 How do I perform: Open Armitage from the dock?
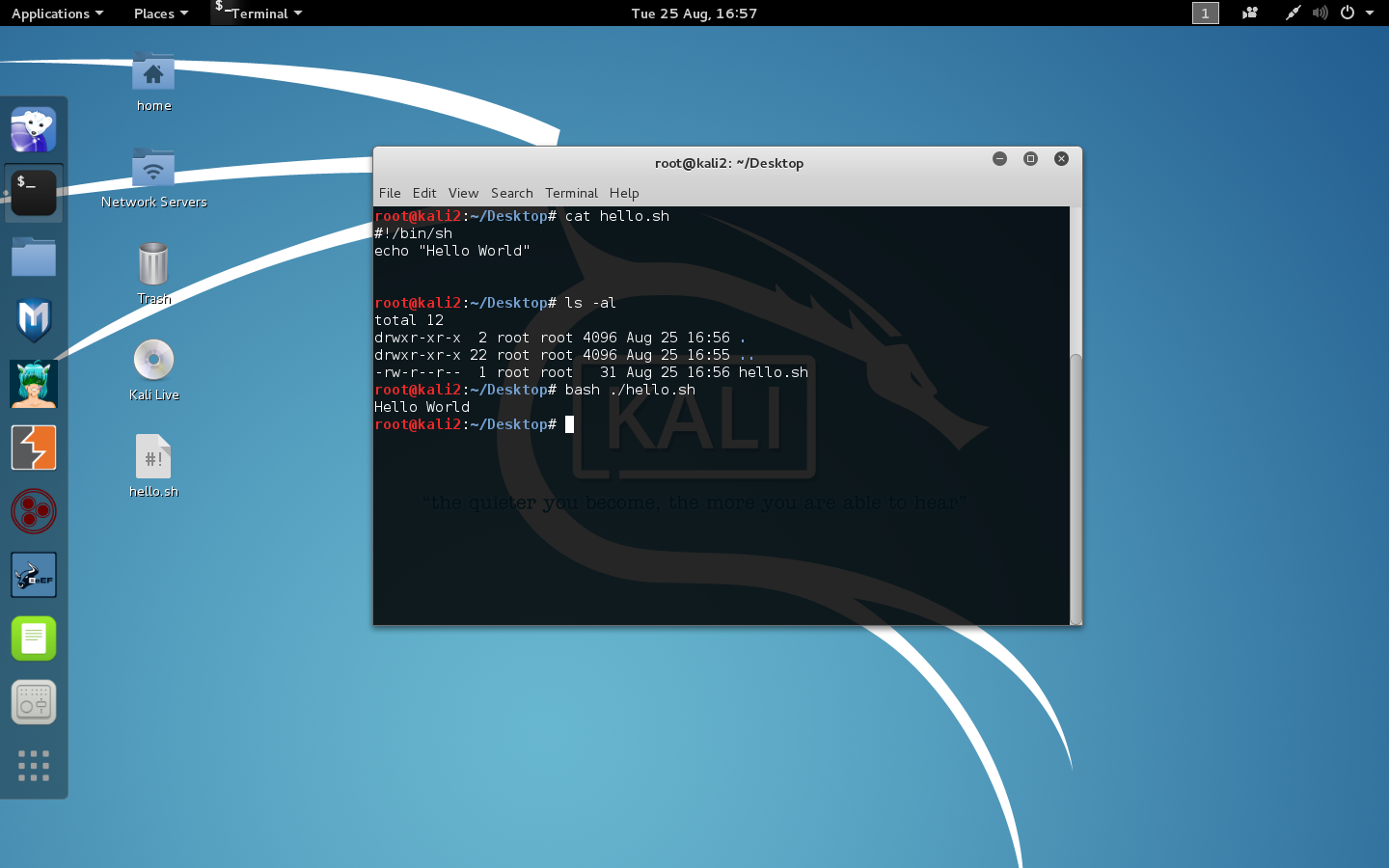pos(34,384)
